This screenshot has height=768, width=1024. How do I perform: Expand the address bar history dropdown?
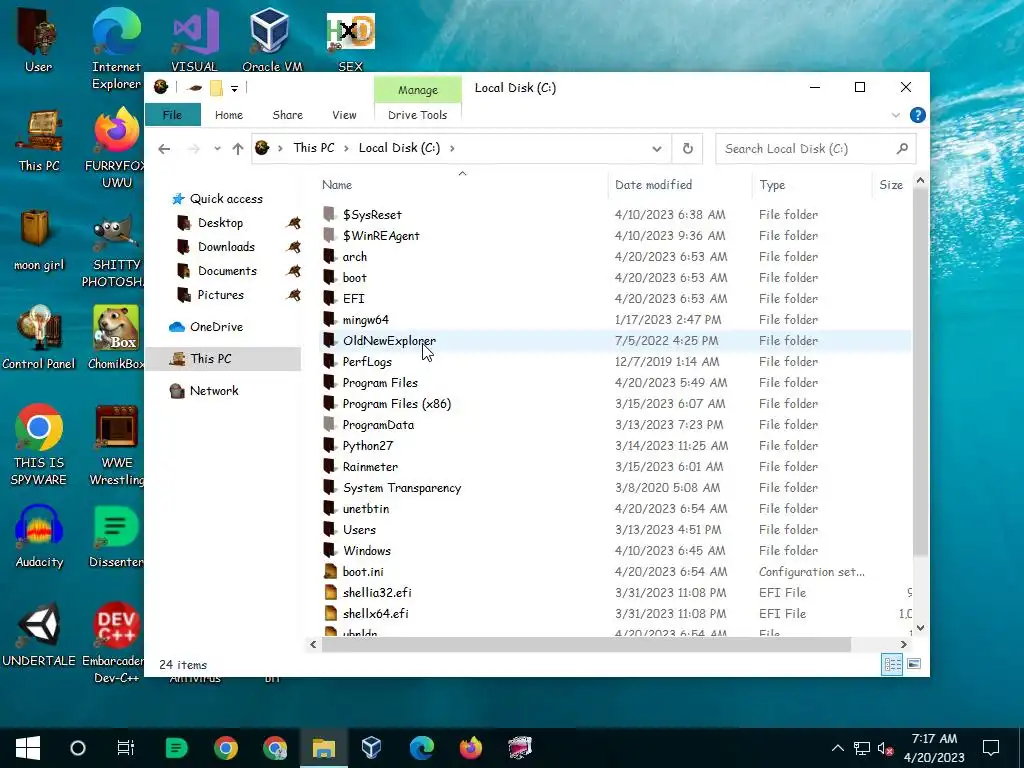(656, 149)
